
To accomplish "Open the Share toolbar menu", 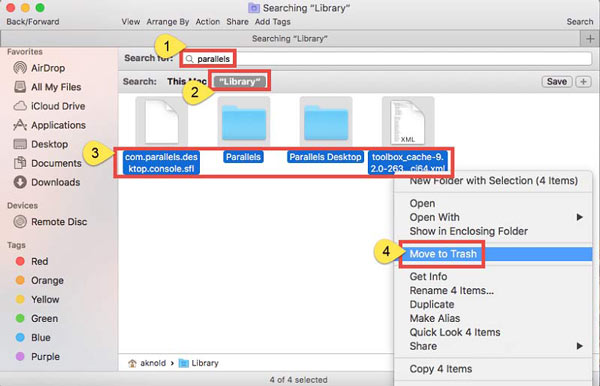I will coord(237,22).
